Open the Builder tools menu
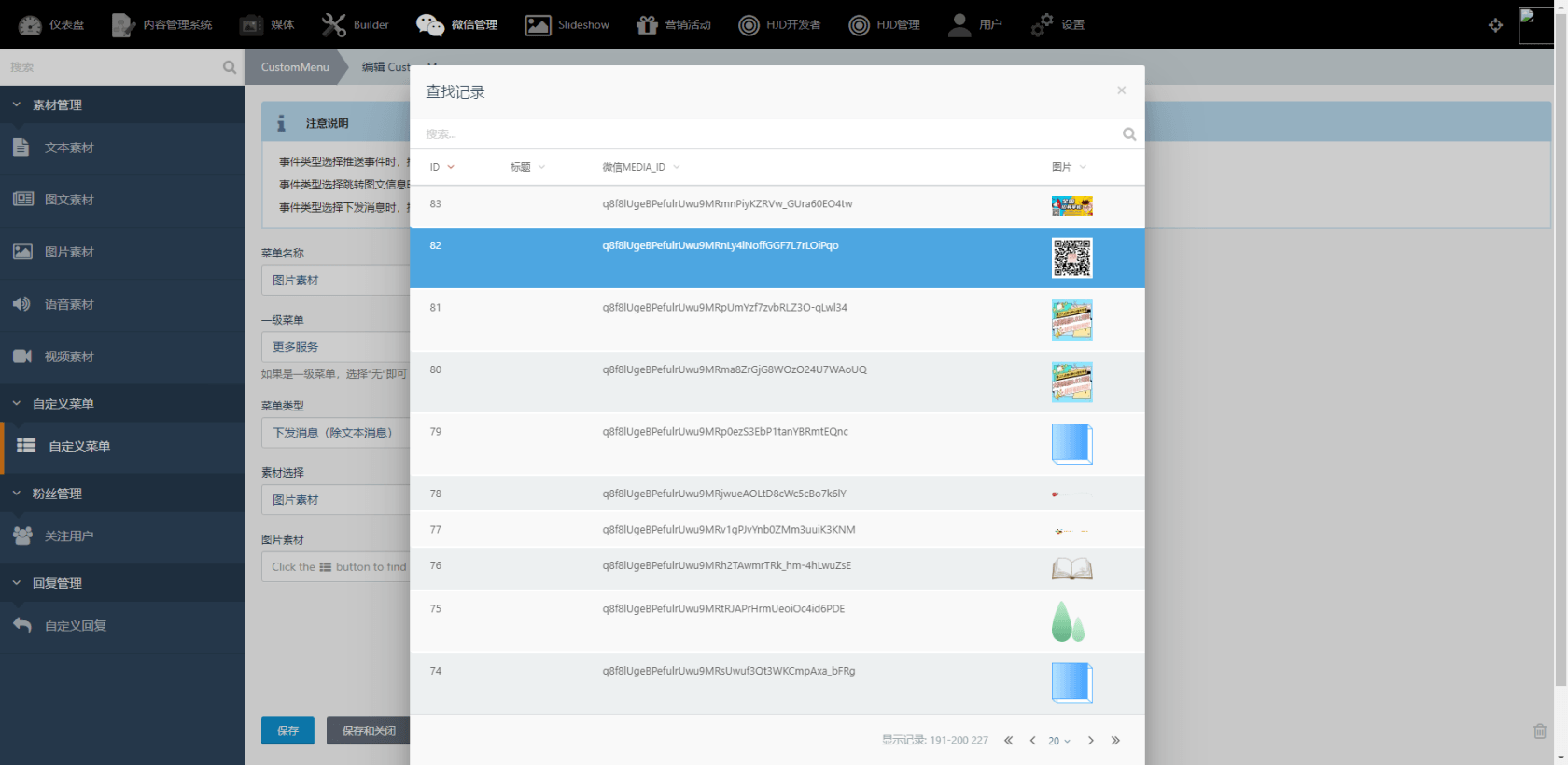This screenshot has width=1568, height=765. [x=355, y=25]
